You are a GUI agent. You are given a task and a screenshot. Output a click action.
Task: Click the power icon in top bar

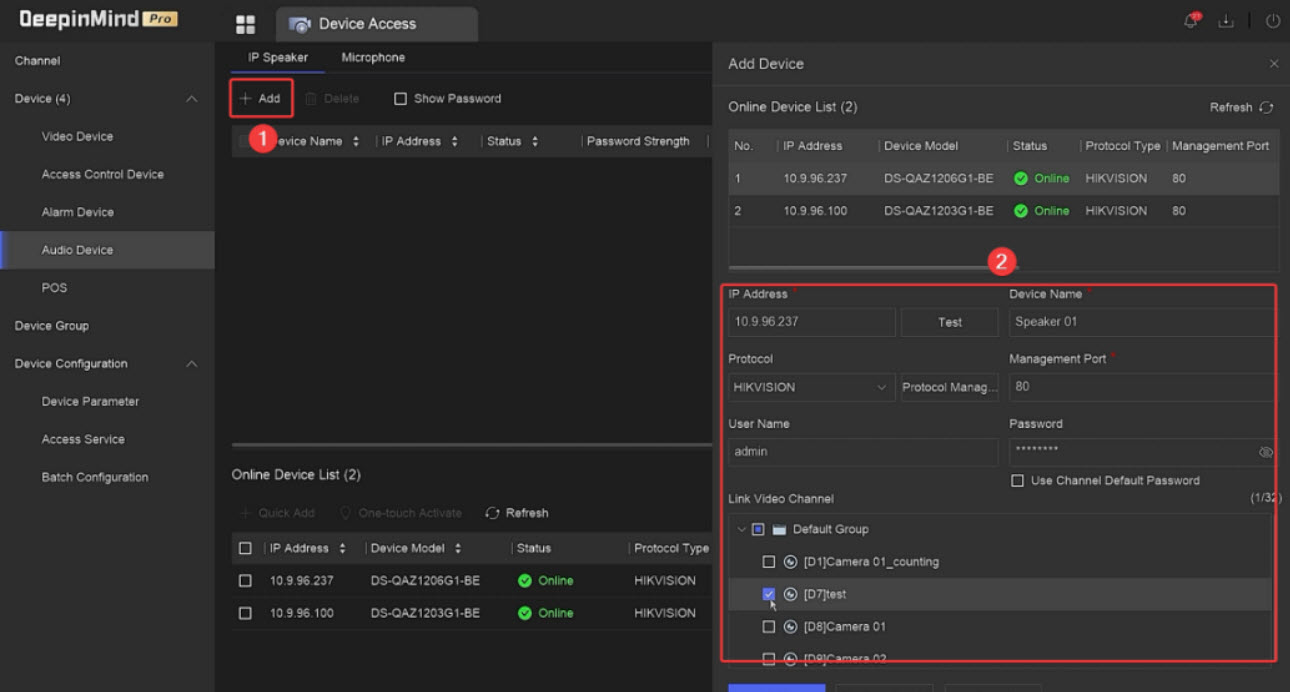(x=1273, y=22)
